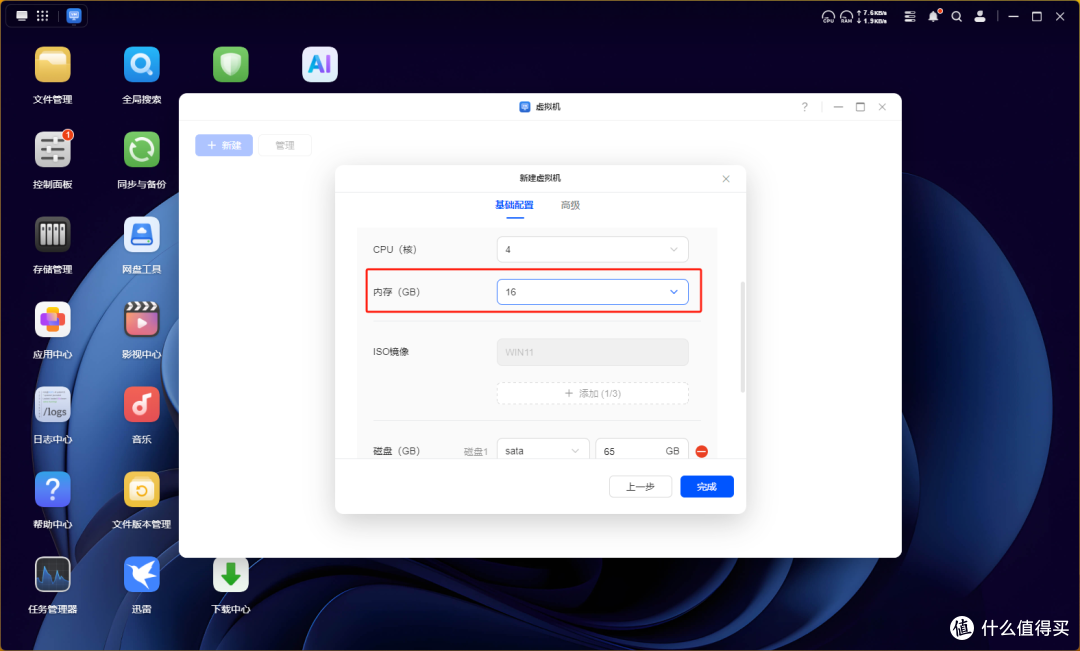This screenshot has height=651, width=1080.
Task: Switch to the 高级 tab
Action: (x=570, y=205)
